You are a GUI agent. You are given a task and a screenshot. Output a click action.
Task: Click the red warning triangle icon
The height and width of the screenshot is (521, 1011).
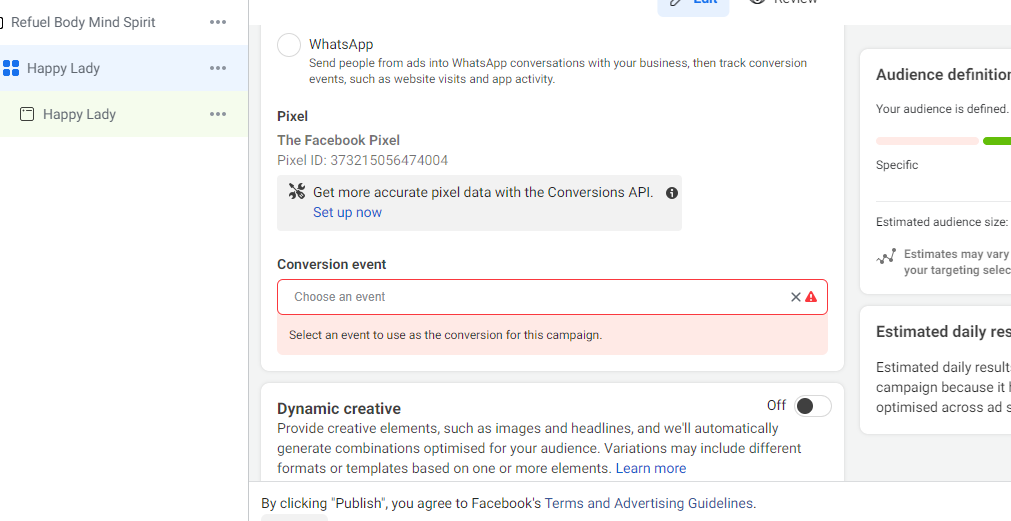pyautogui.click(x=811, y=297)
